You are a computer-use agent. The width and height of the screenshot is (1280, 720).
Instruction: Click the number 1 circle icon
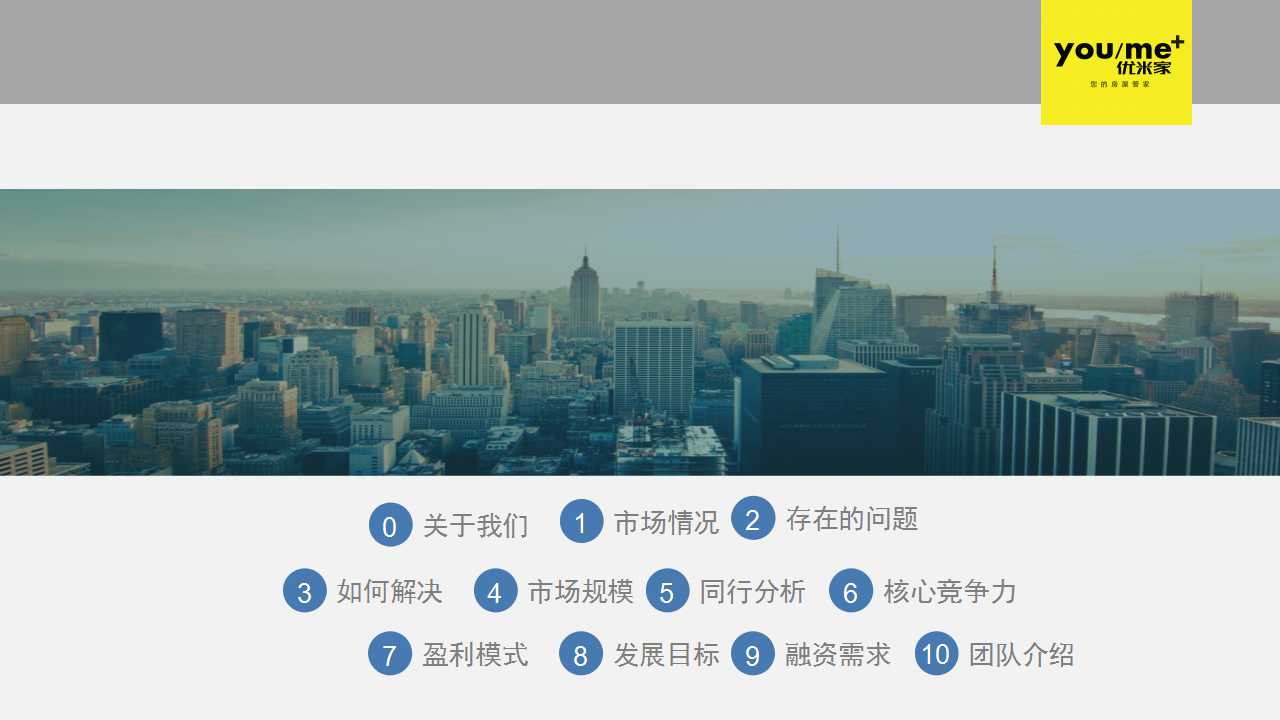(x=581, y=521)
